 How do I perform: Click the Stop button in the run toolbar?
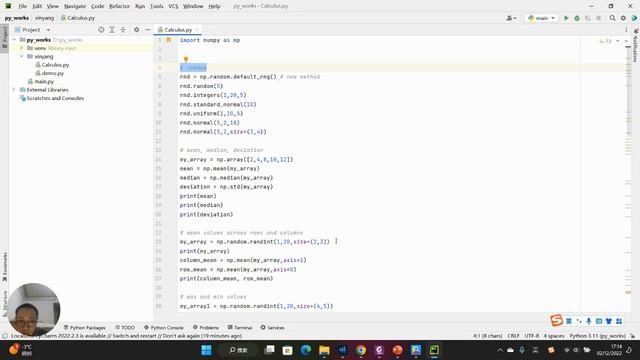[598, 18]
